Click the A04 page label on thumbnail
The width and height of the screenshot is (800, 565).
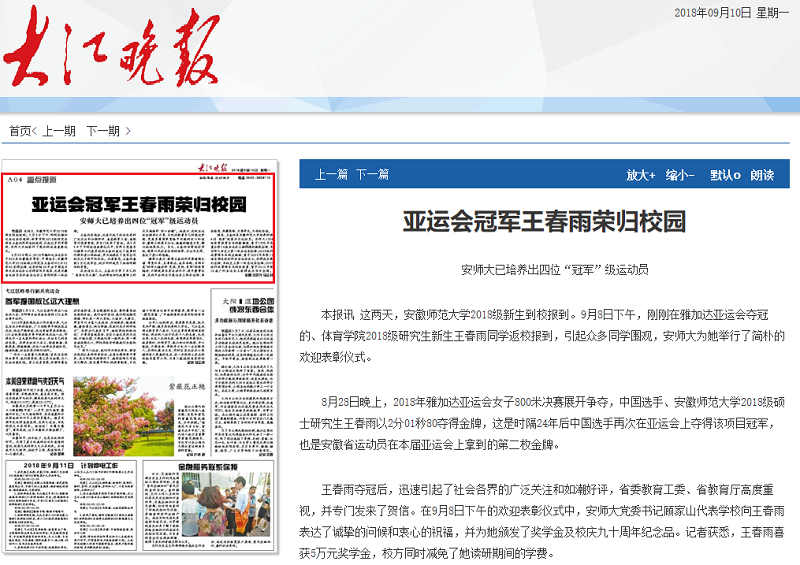(x=15, y=180)
